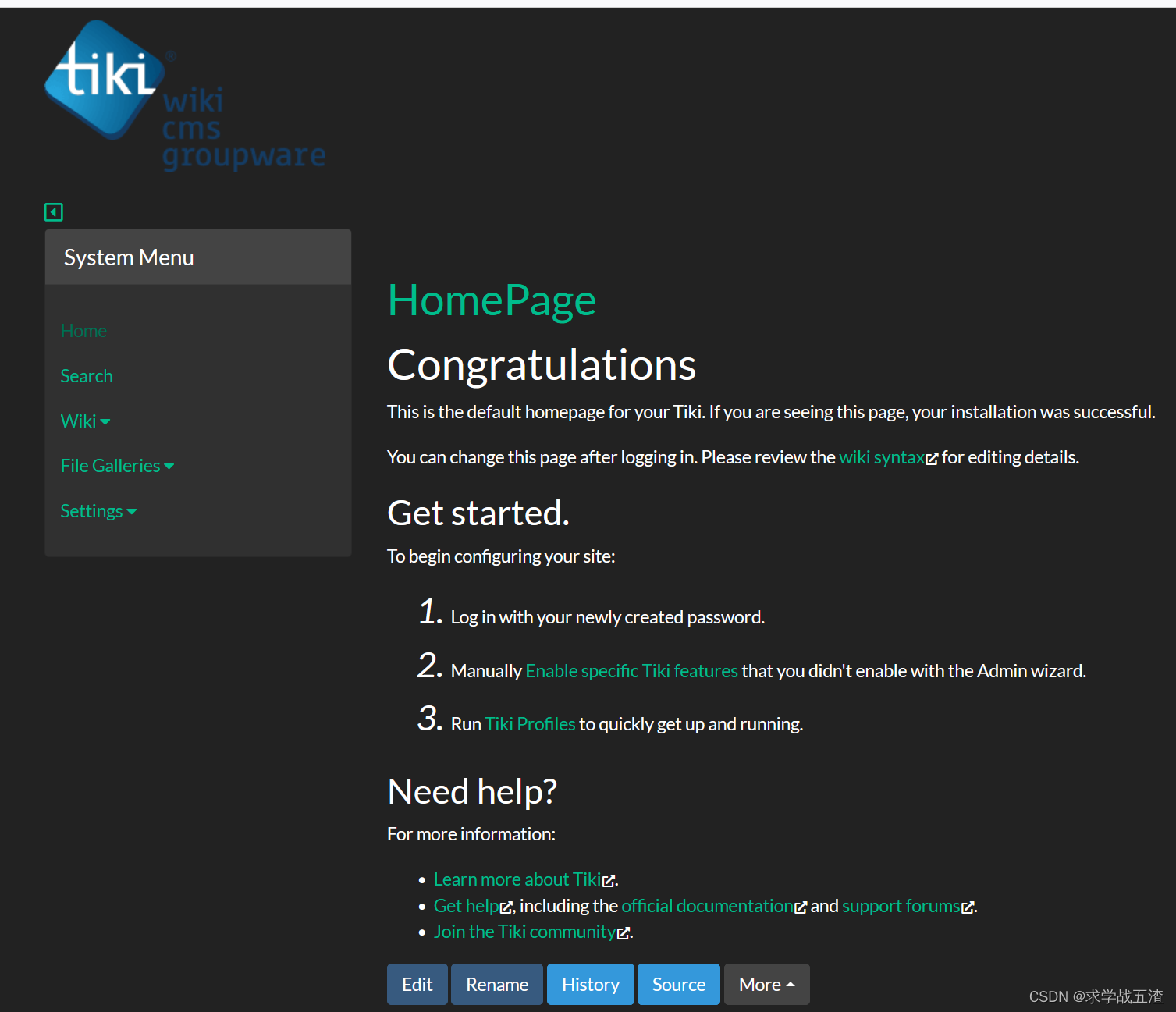This screenshot has width=1176, height=1012.
Task: Open Enable specific Tiki features link
Action: point(631,671)
